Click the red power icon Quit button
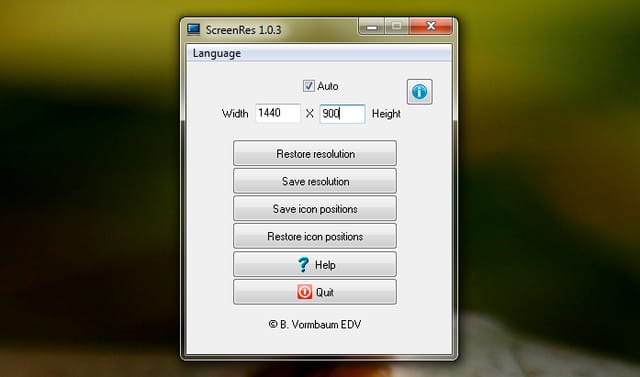Viewport: 640px width, 377px height. 315,292
